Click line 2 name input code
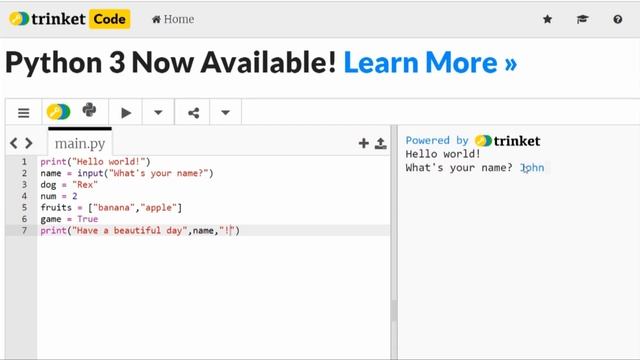Screen dimensions: 640x360 (127, 173)
